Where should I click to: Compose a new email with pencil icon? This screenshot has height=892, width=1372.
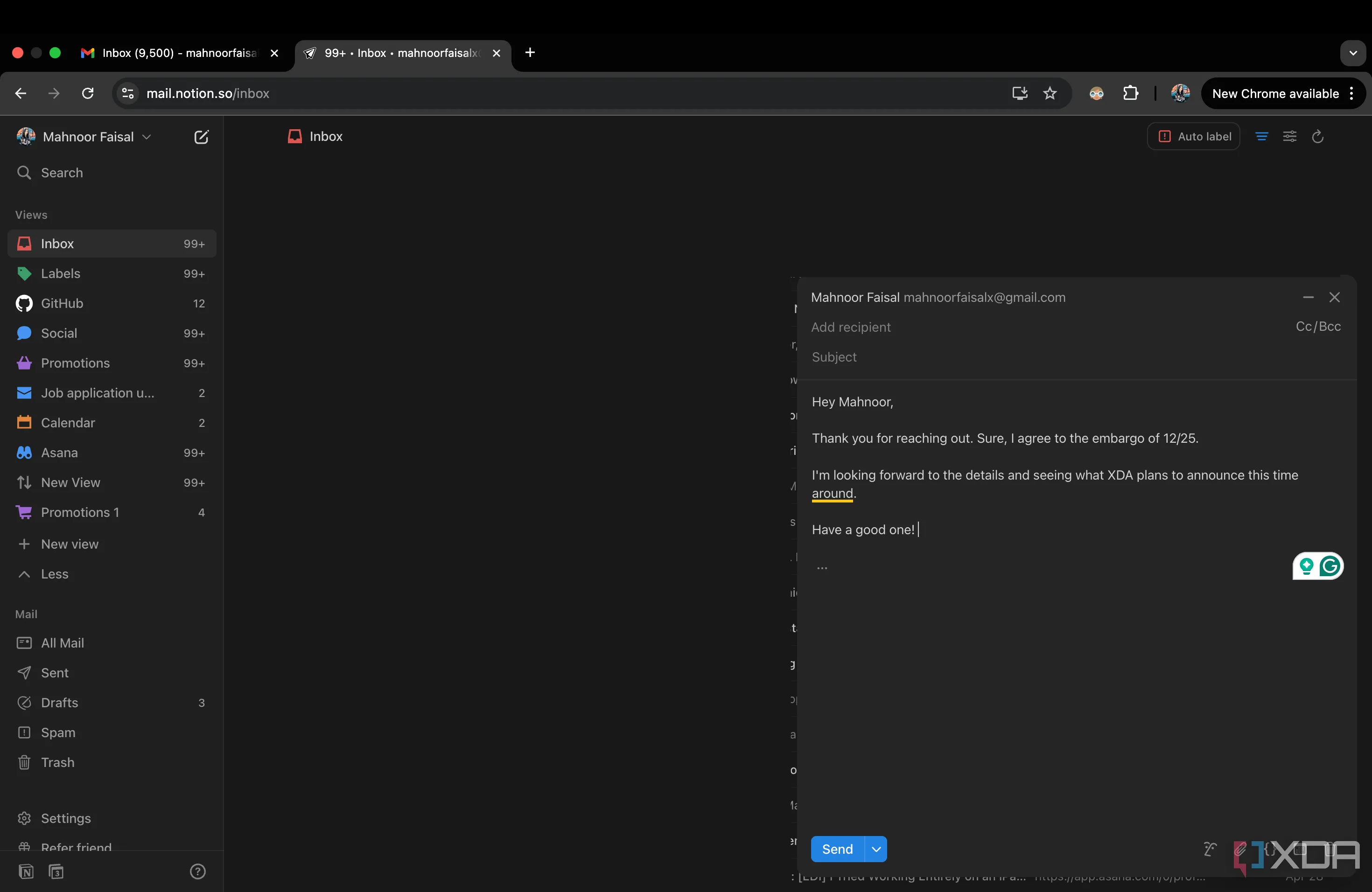click(201, 137)
